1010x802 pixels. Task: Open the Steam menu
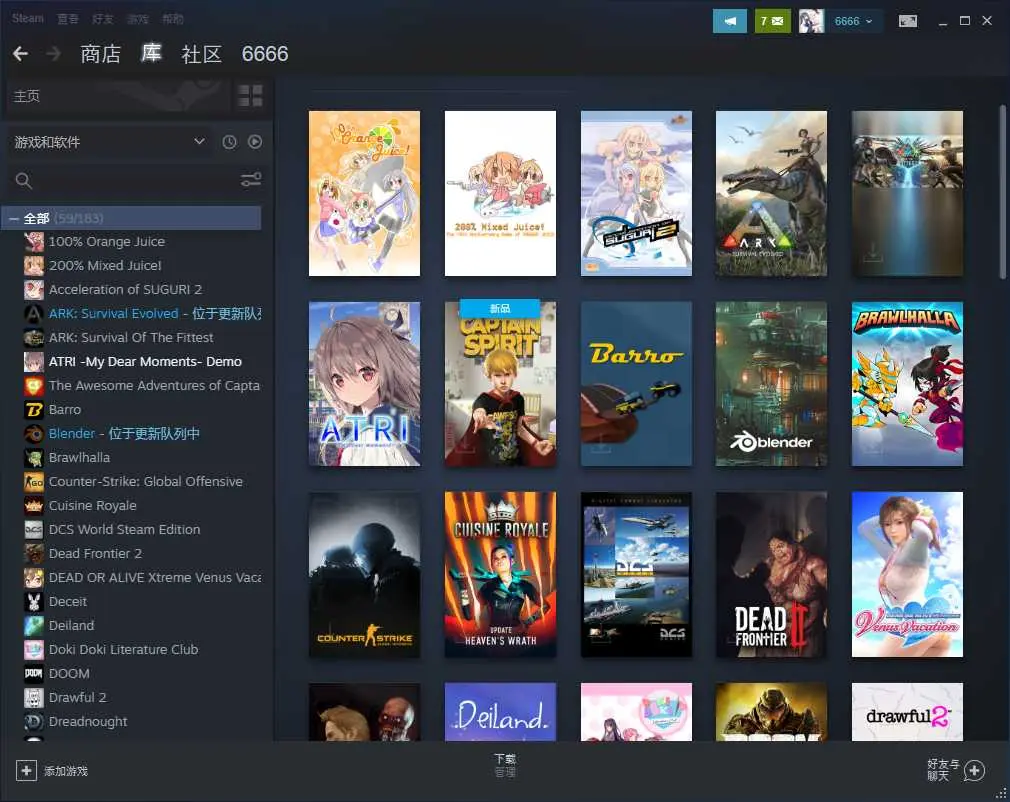(28, 18)
